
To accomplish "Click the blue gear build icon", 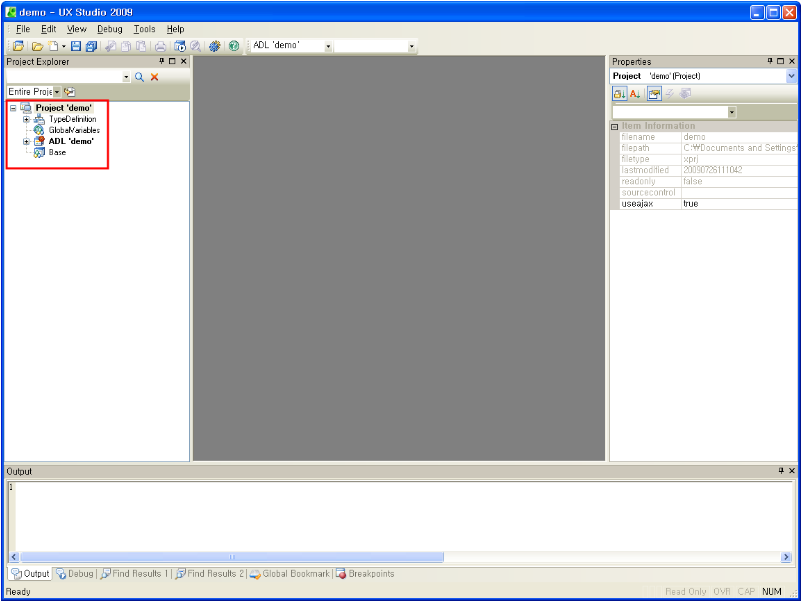I will [214, 46].
